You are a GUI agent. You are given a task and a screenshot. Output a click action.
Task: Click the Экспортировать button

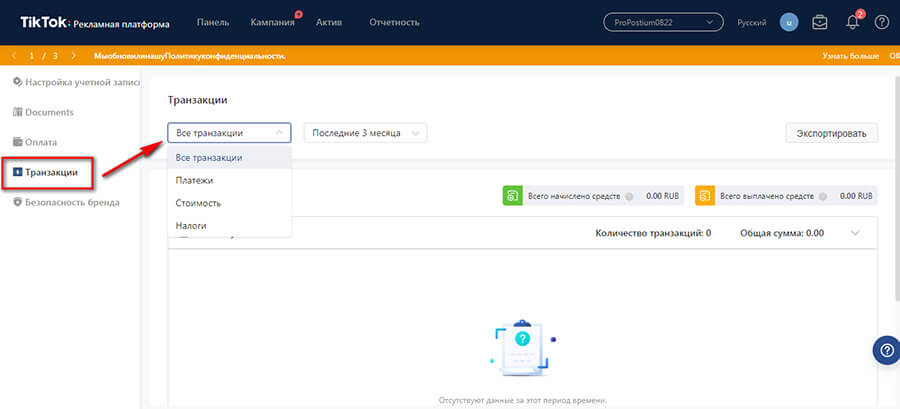click(831, 133)
